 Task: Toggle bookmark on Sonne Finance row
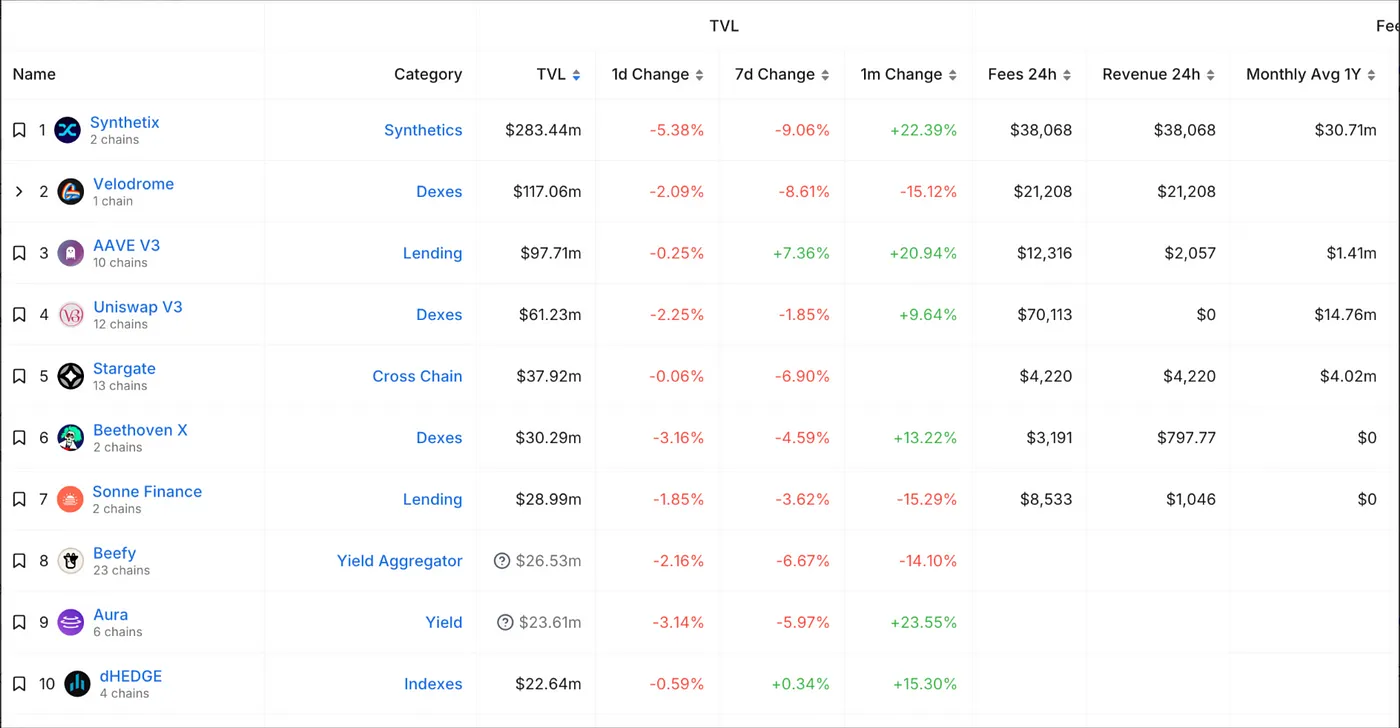tap(19, 499)
